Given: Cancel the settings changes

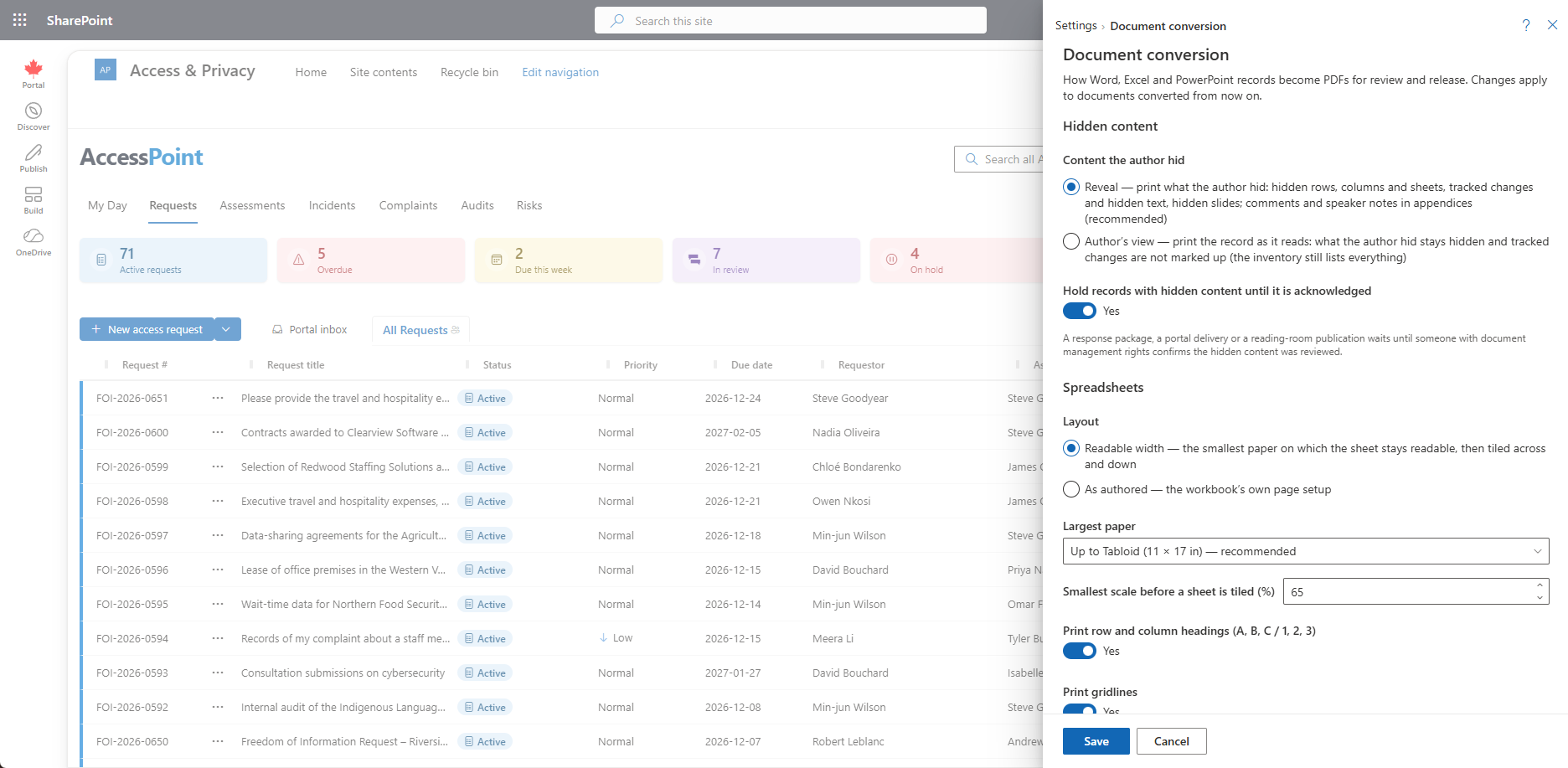Looking at the screenshot, I should click(x=1171, y=741).
